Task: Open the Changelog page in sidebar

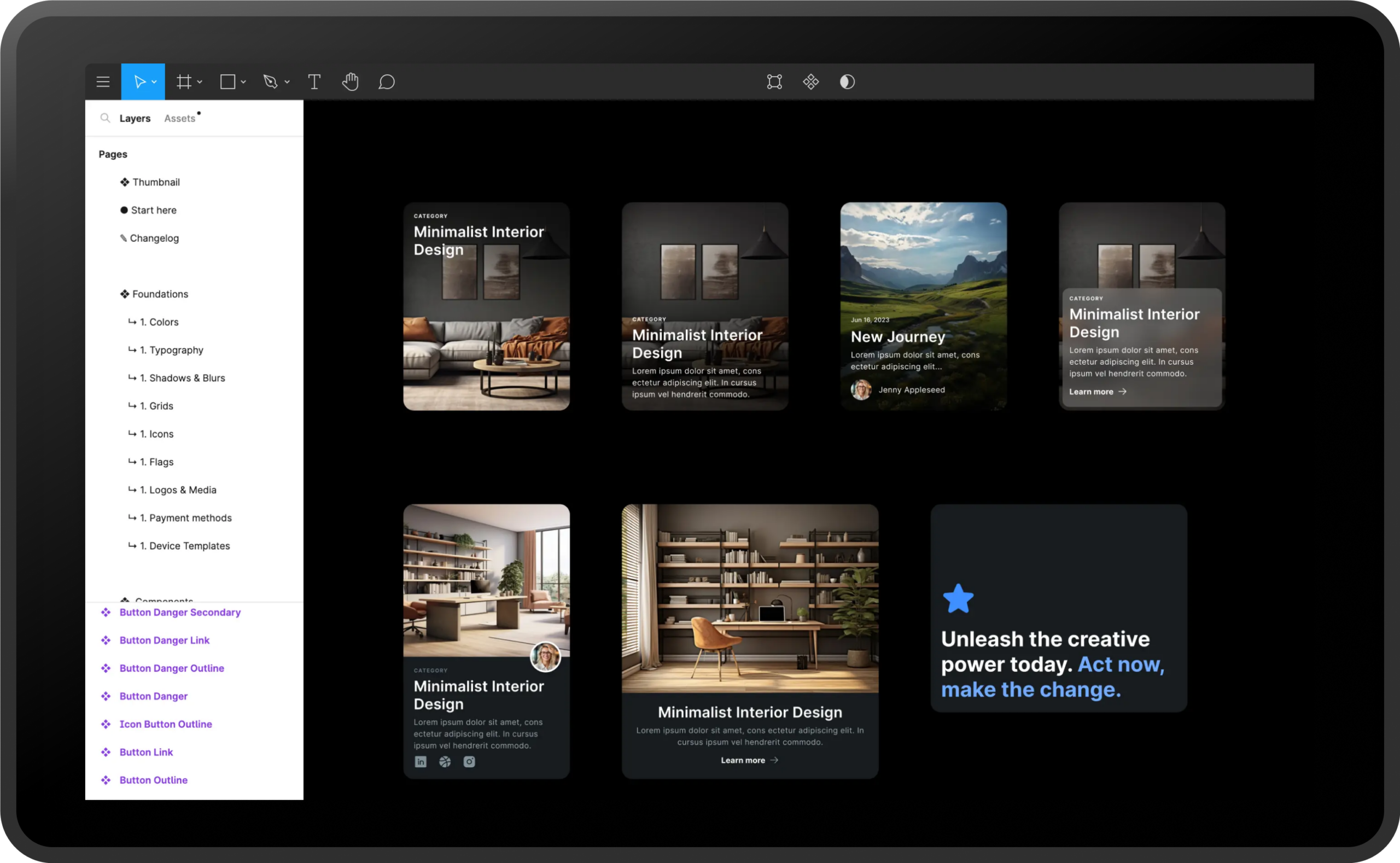Action: click(x=154, y=238)
